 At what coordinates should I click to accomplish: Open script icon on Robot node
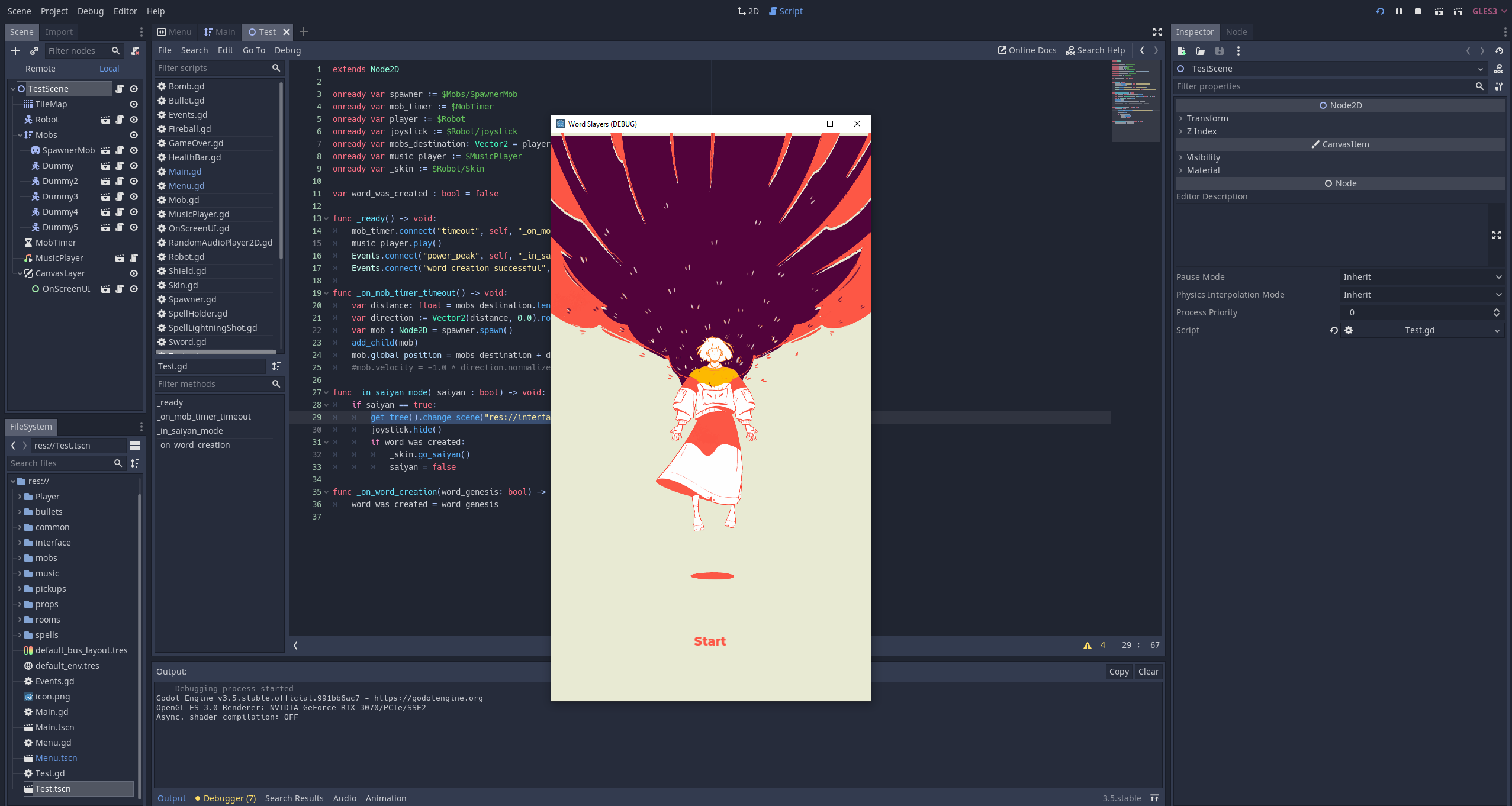coord(120,120)
